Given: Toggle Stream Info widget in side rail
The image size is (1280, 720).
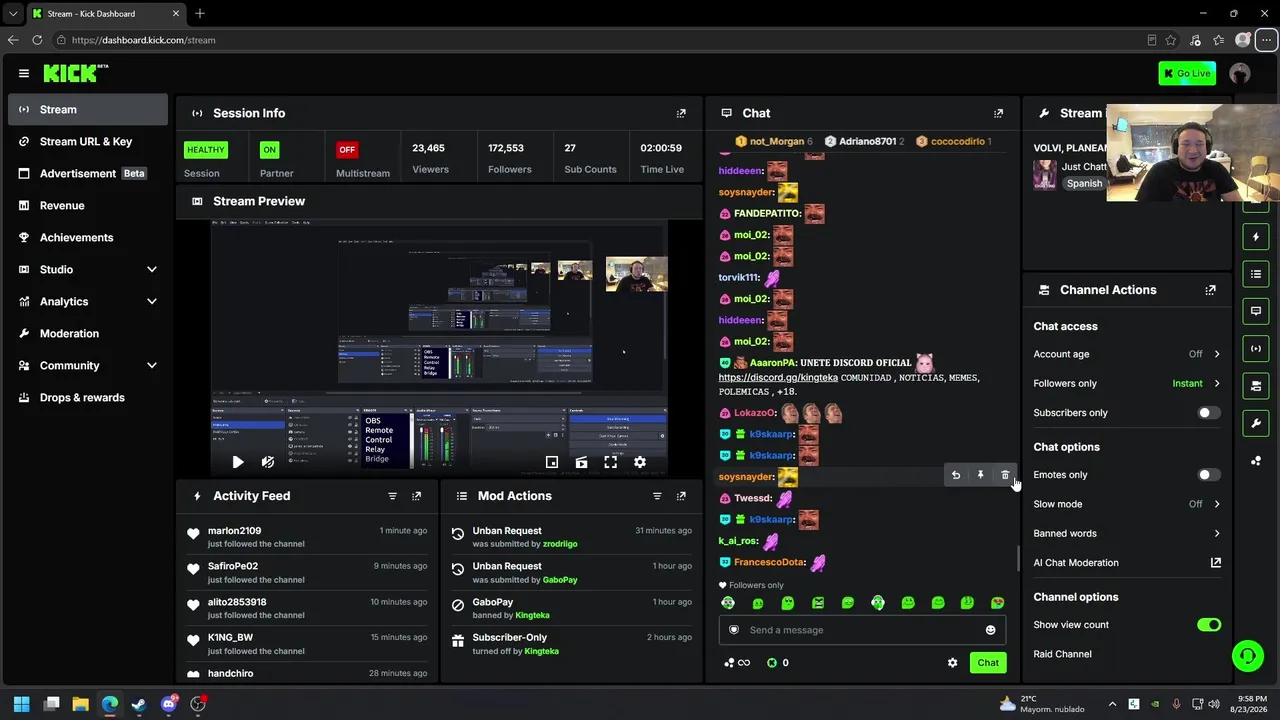Looking at the screenshot, I should [1256, 423].
